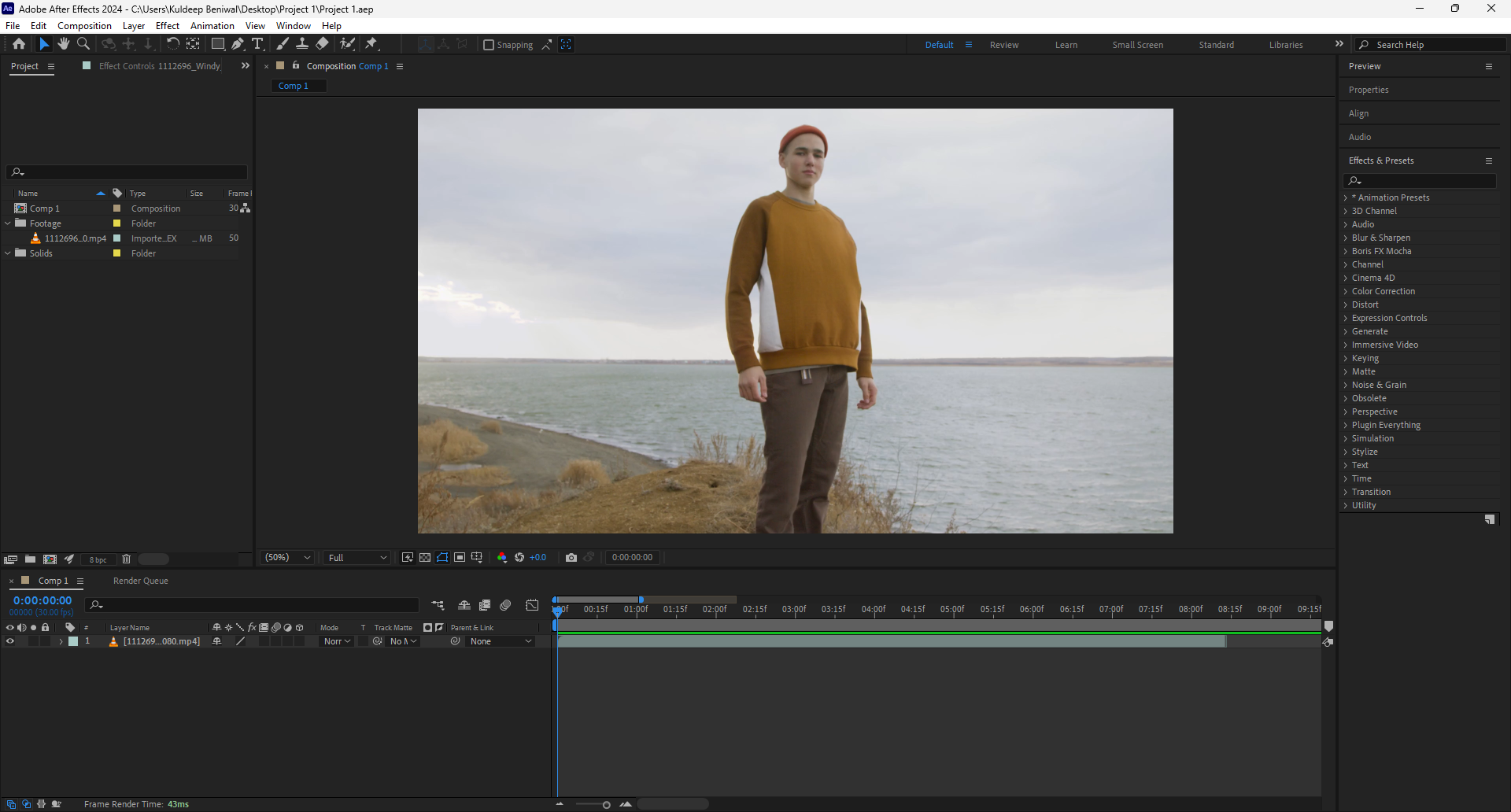The height and width of the screenshot is (812, 1511).
Task: Open the Composition menu
Action: (x=84, y=26)
